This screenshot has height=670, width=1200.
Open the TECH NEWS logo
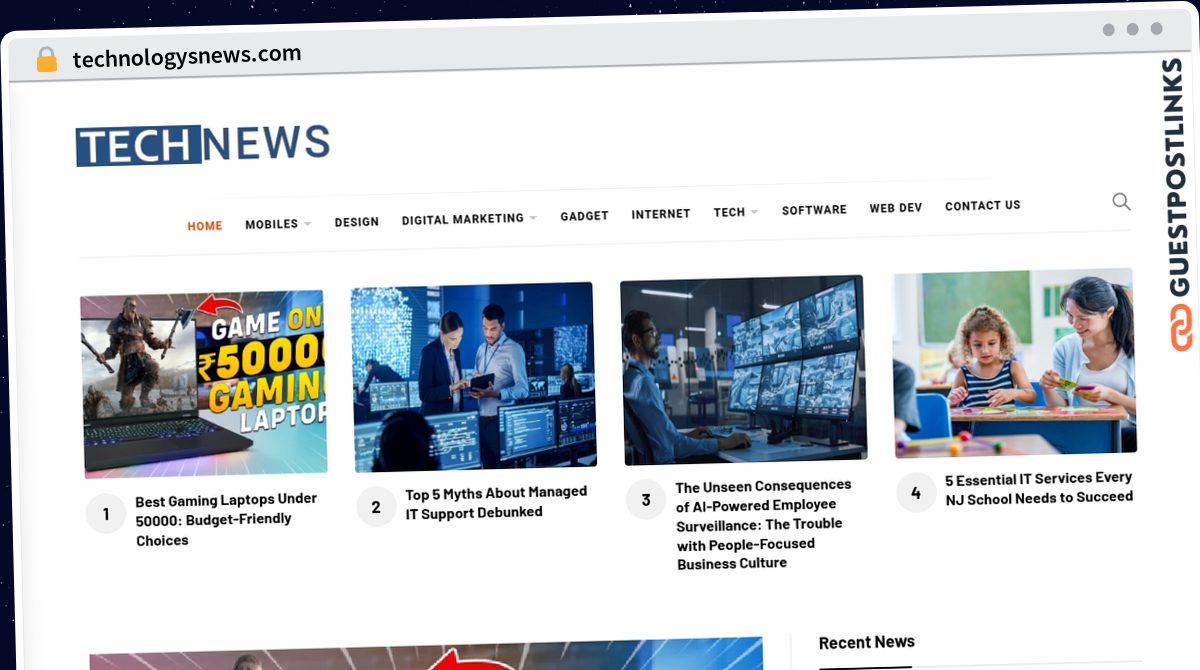(203, 144)
